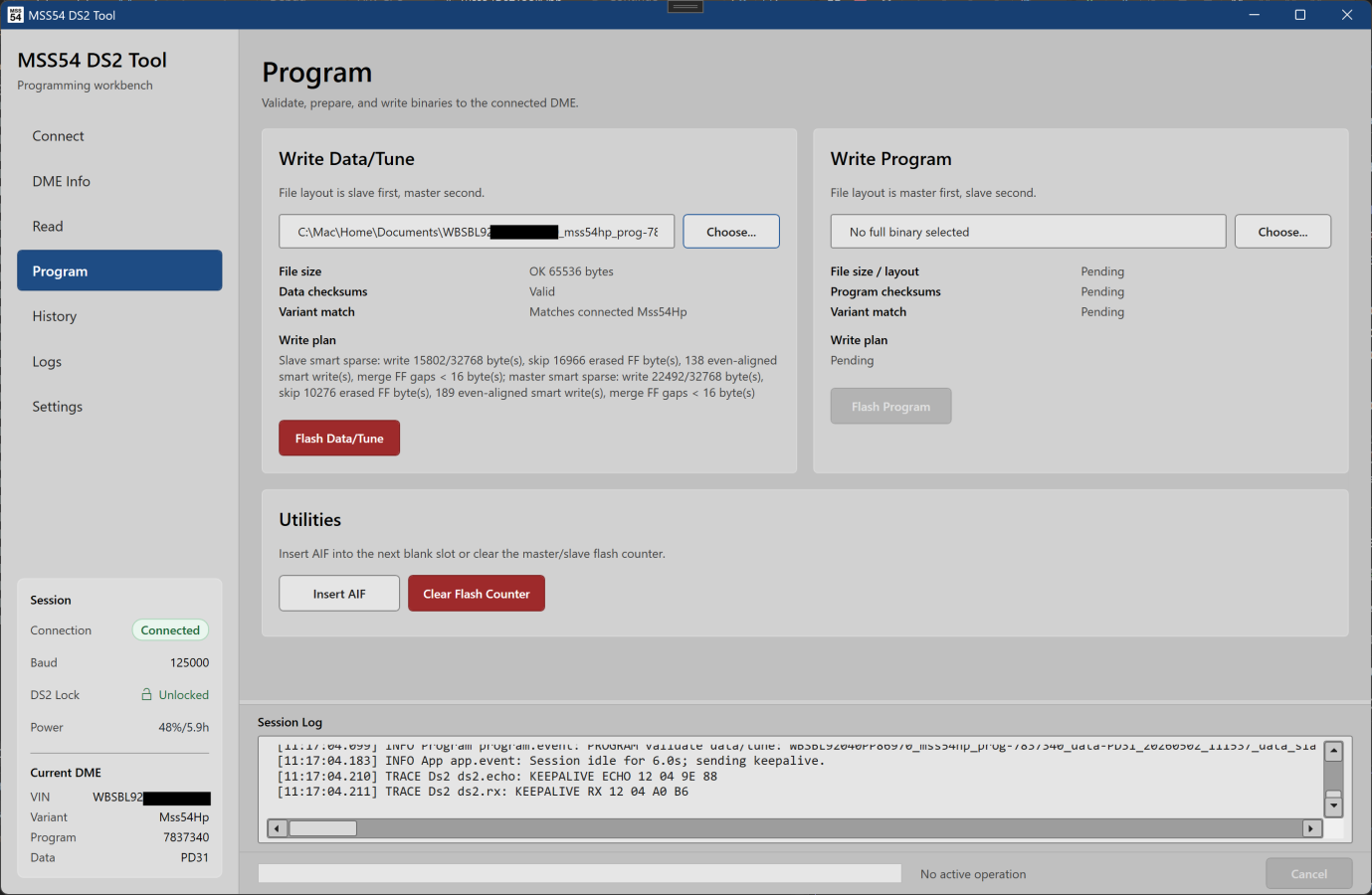Image resolution: width=1372 pixels, height=895 pixels.
Task: Click the power value 48%/5.9h
Action: click(184, 727)
